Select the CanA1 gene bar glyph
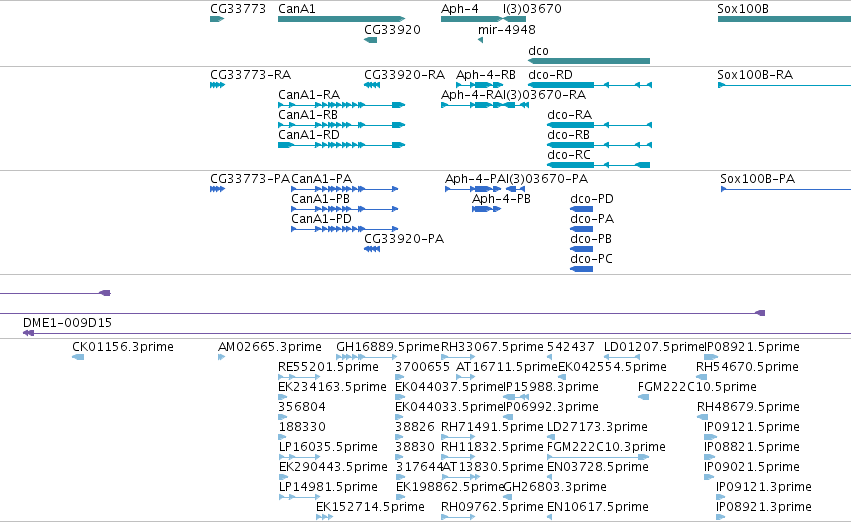 (341, 19)
